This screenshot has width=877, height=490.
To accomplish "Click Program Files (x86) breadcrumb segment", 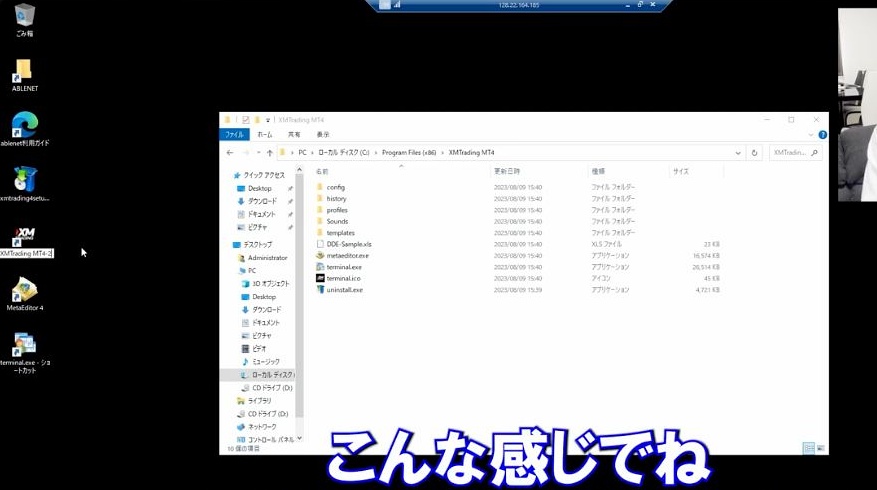I will pos(409,153).
